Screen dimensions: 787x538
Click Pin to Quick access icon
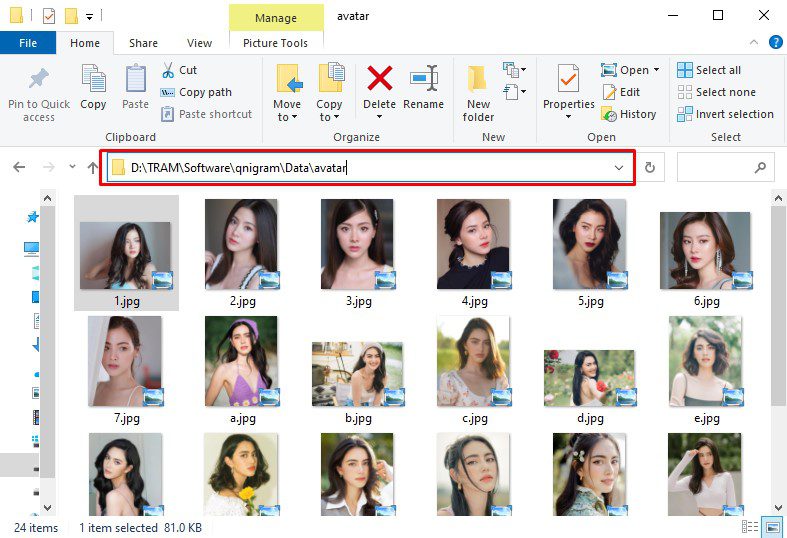click(39, 79)
